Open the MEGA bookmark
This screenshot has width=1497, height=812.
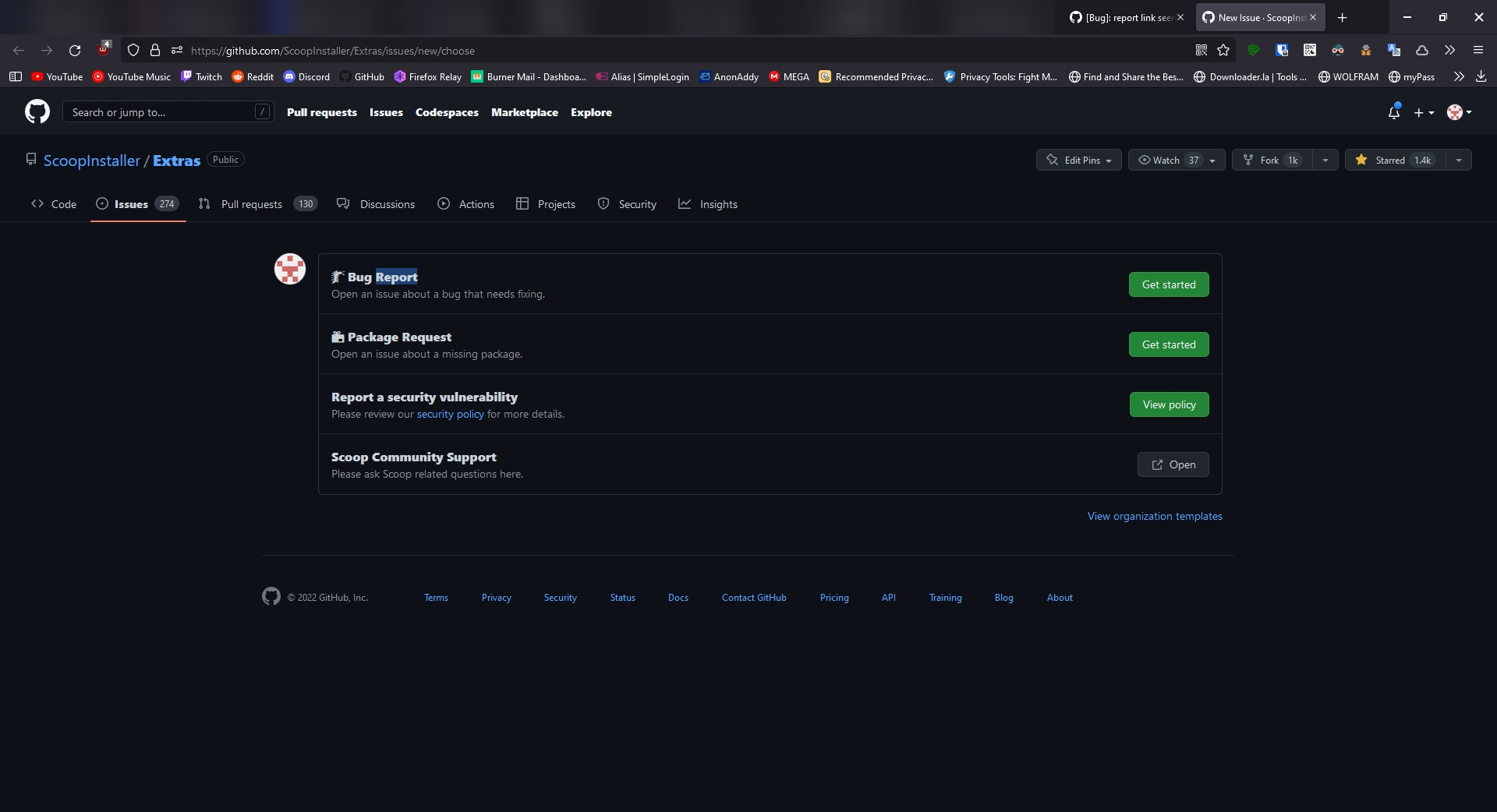(788, 76)
